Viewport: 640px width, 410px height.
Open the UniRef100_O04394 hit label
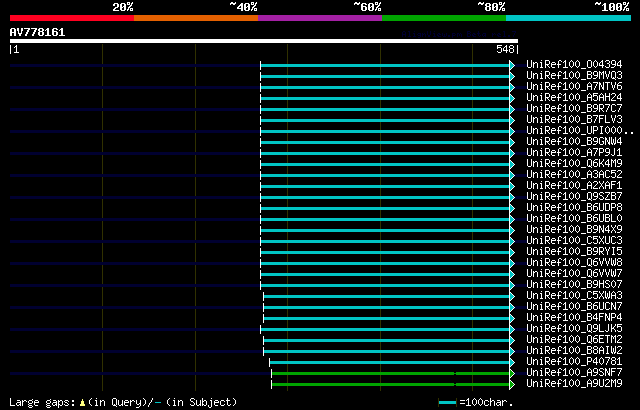pos(574,64)
